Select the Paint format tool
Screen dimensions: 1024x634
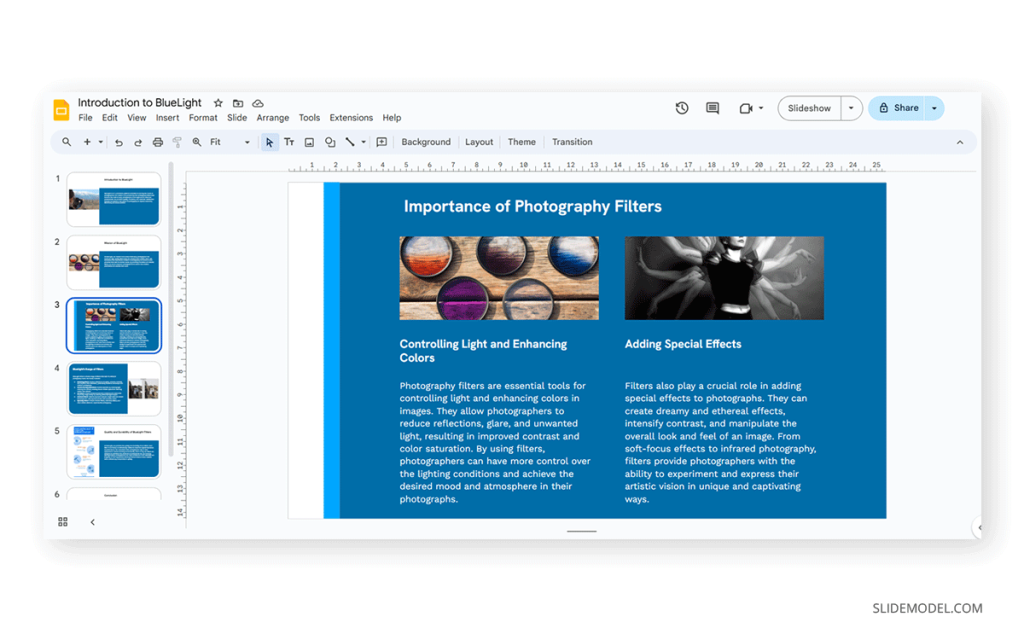[x=176, y=142]
